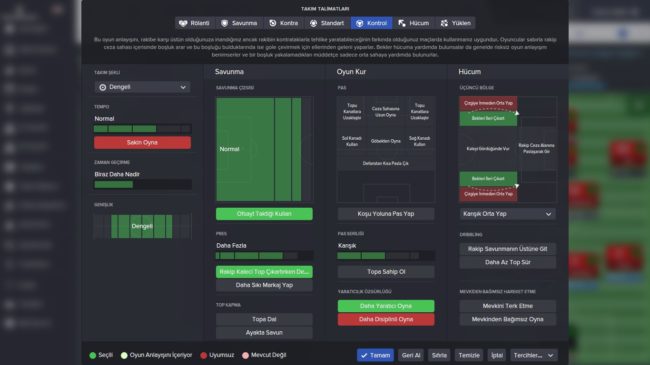
Task: Enable Rakip Ceza Alanına Paslaşarak Gir
Action: (536, 148)
